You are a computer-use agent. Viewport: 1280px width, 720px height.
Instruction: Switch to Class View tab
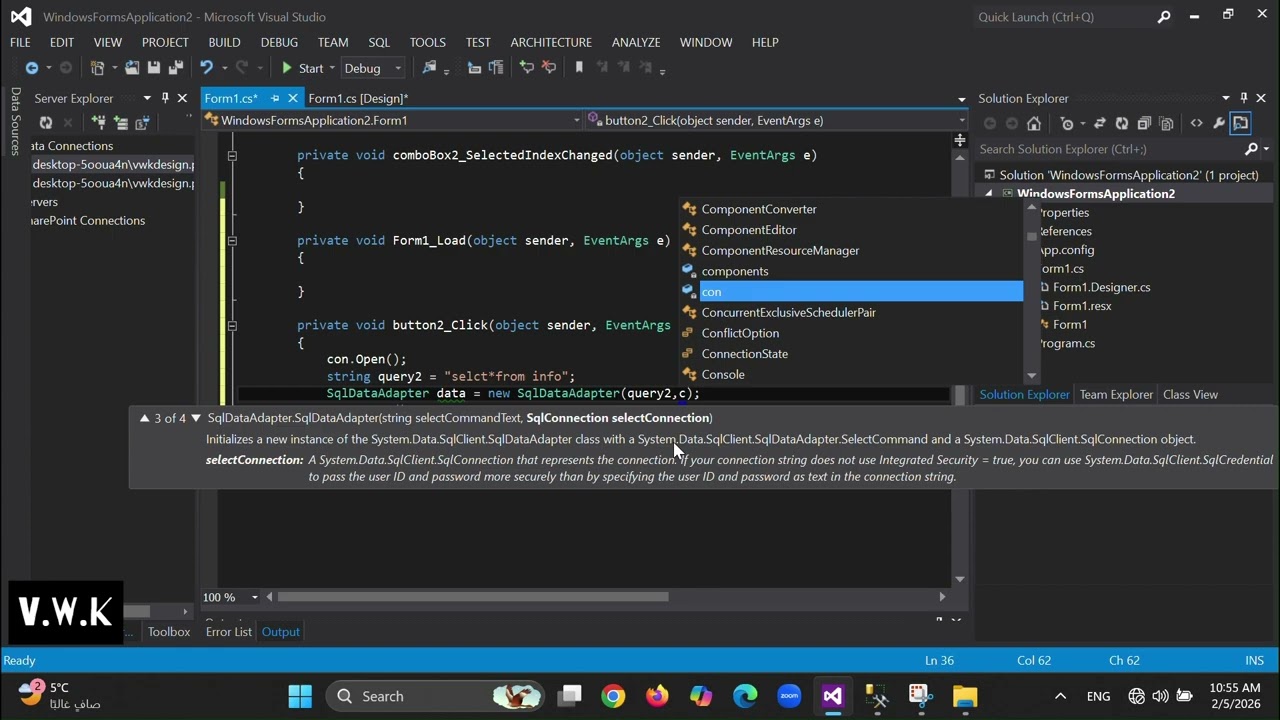pyautogui.click(x=1190, y=394)
